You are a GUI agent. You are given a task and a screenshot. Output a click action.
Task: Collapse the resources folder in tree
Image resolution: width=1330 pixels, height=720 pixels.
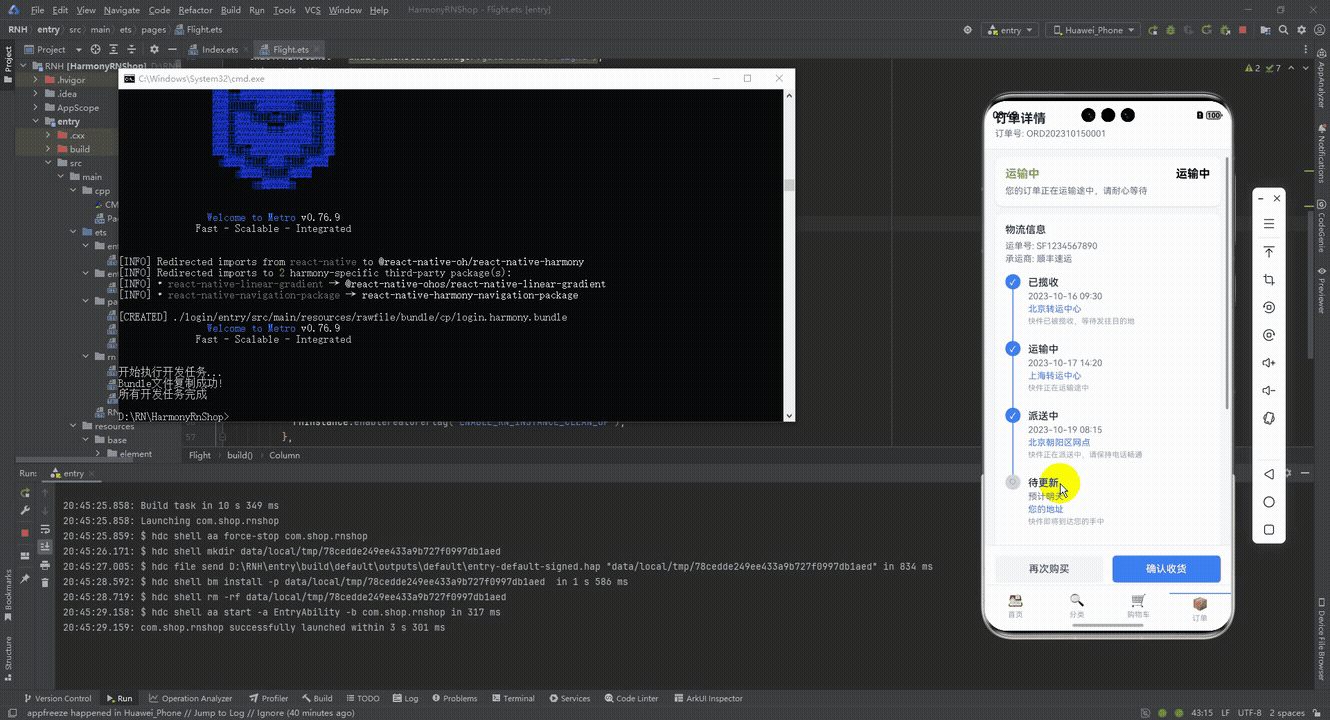click(x=74, y=426)
